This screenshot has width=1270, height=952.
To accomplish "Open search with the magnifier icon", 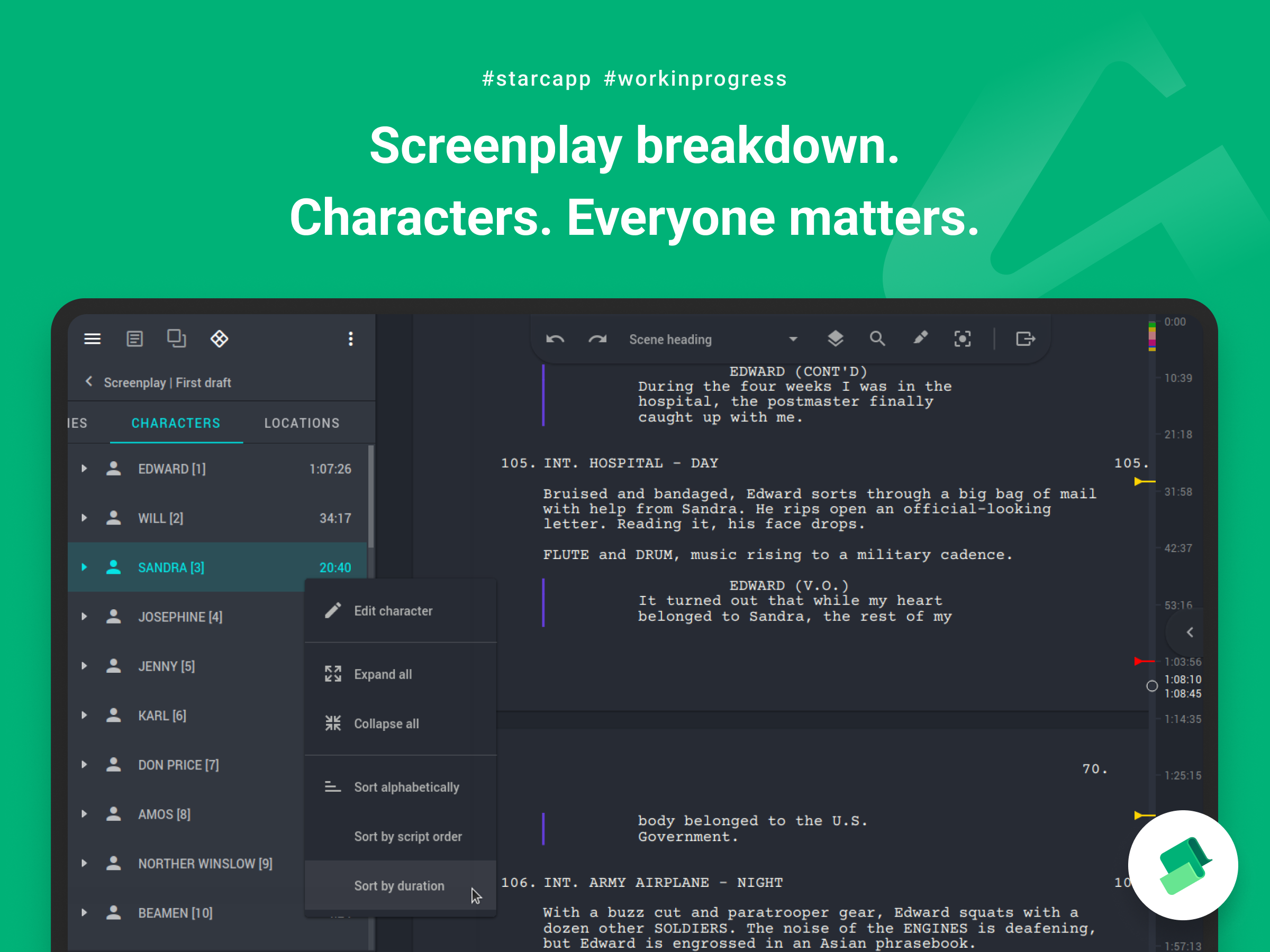I will click(877, 338).
